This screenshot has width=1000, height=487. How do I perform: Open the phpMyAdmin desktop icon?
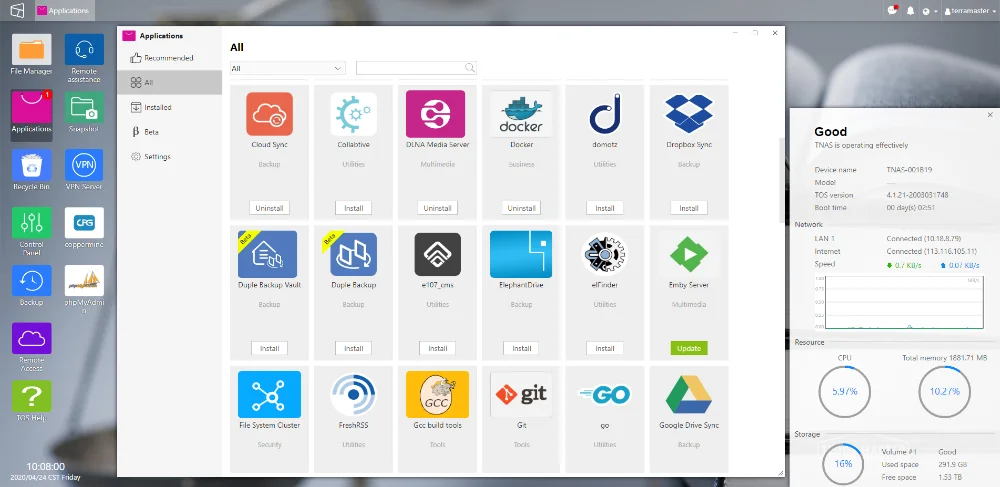(x=84, y=280)
